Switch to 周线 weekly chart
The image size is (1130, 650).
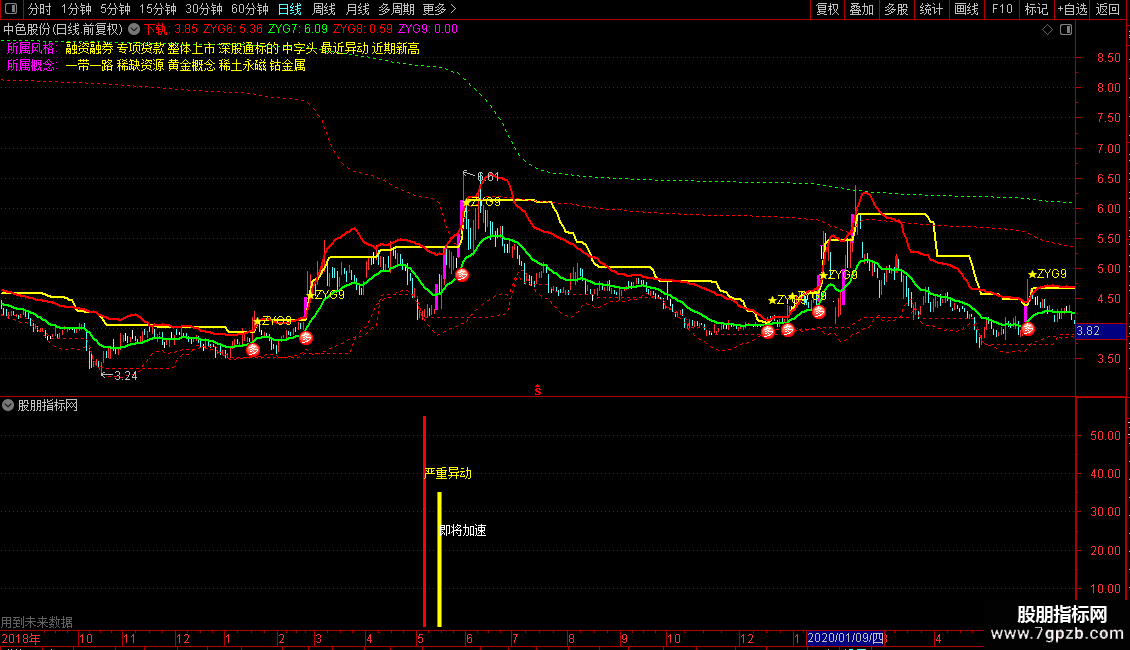pos(324,9)
